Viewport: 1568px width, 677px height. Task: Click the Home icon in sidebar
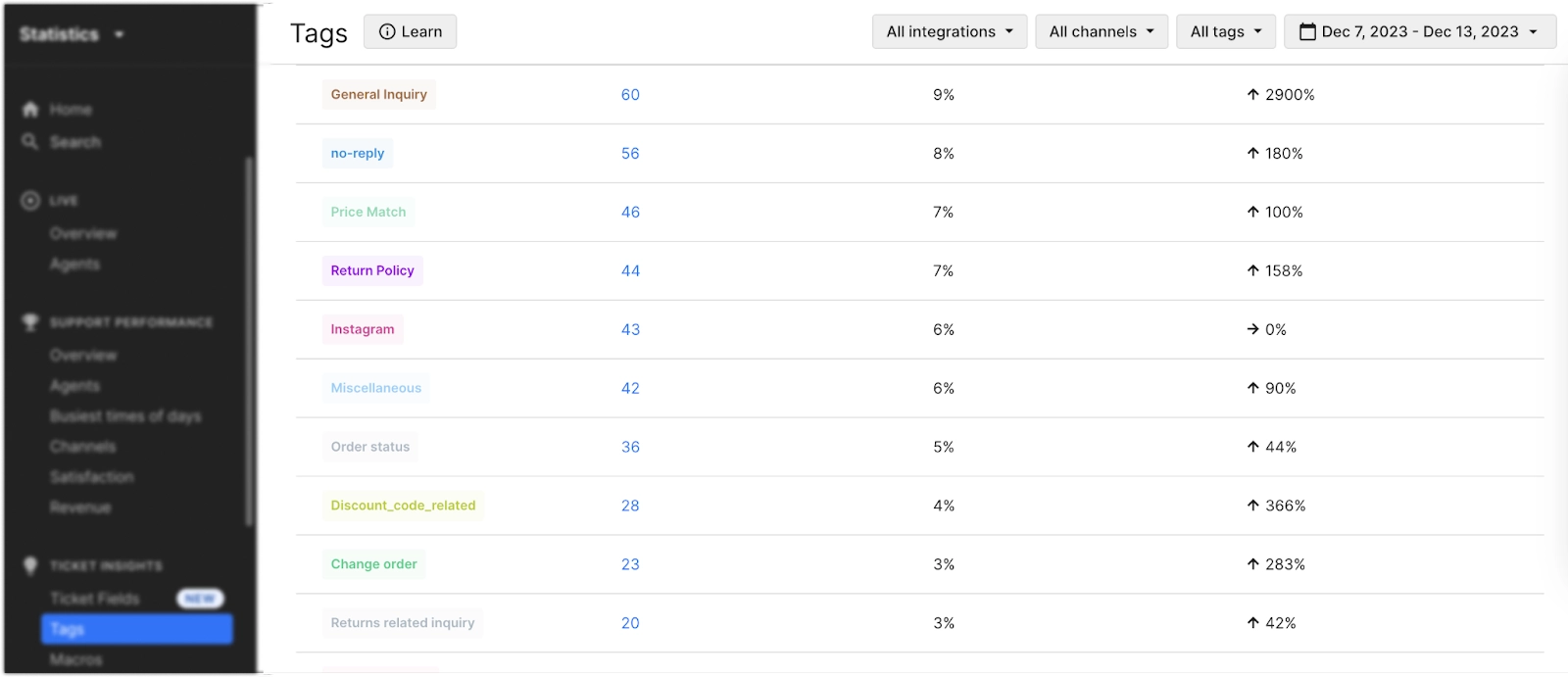pos(30,110)
